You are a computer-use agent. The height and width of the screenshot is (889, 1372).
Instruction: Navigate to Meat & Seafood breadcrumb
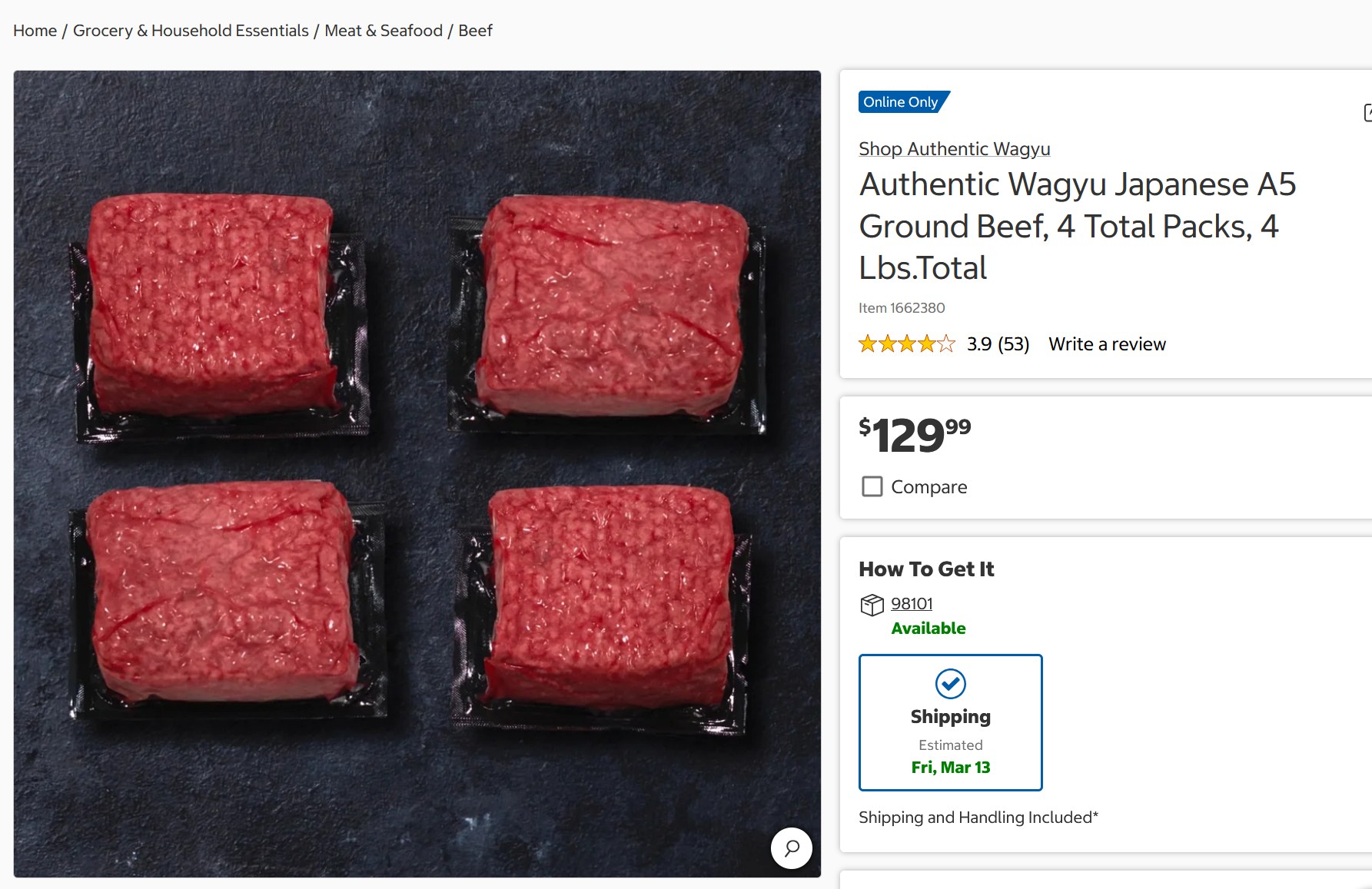(x=384, y=31)
